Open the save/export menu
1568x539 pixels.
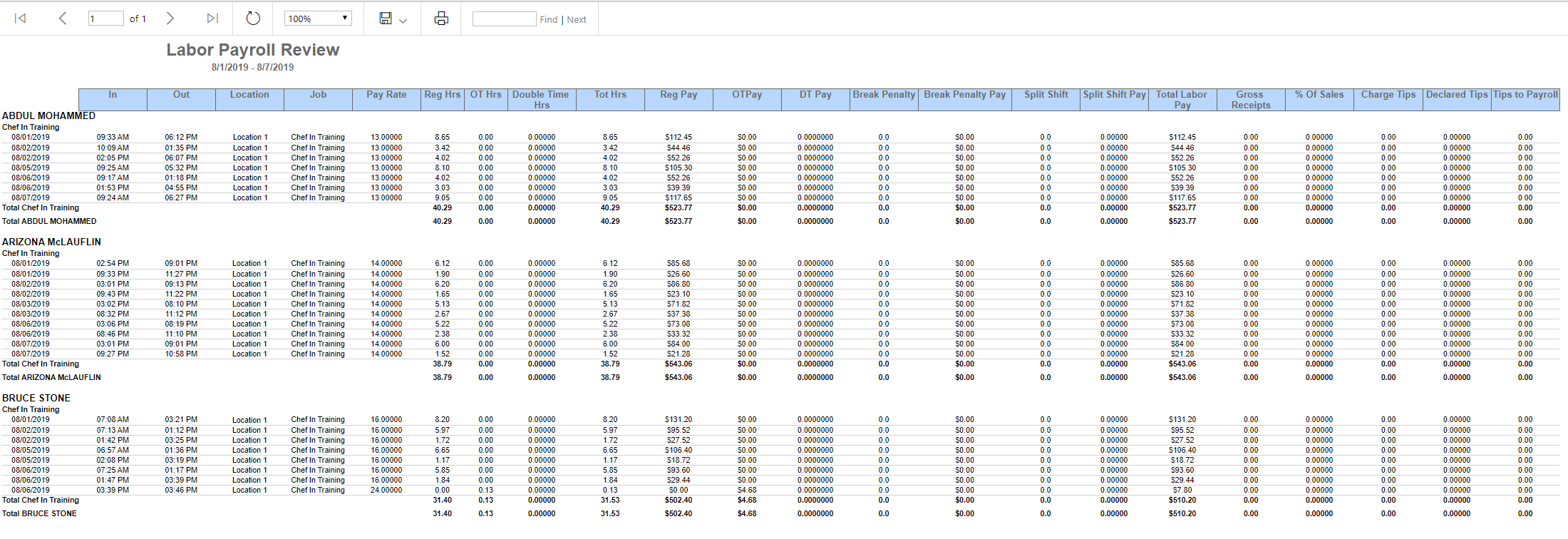tap(393, 19)
